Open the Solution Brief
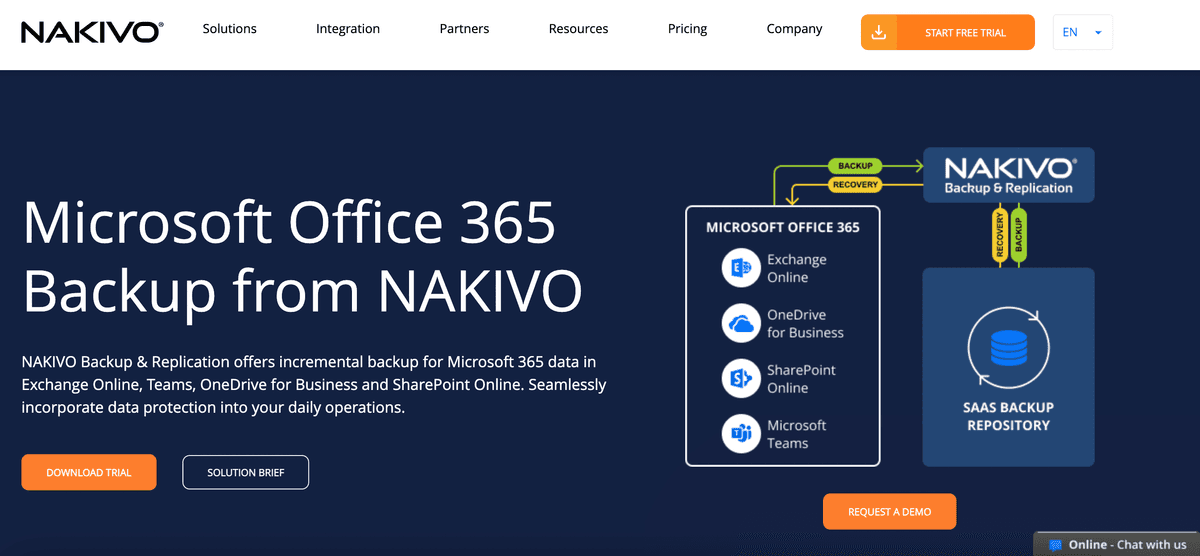1200x556 pixels. 245,473
